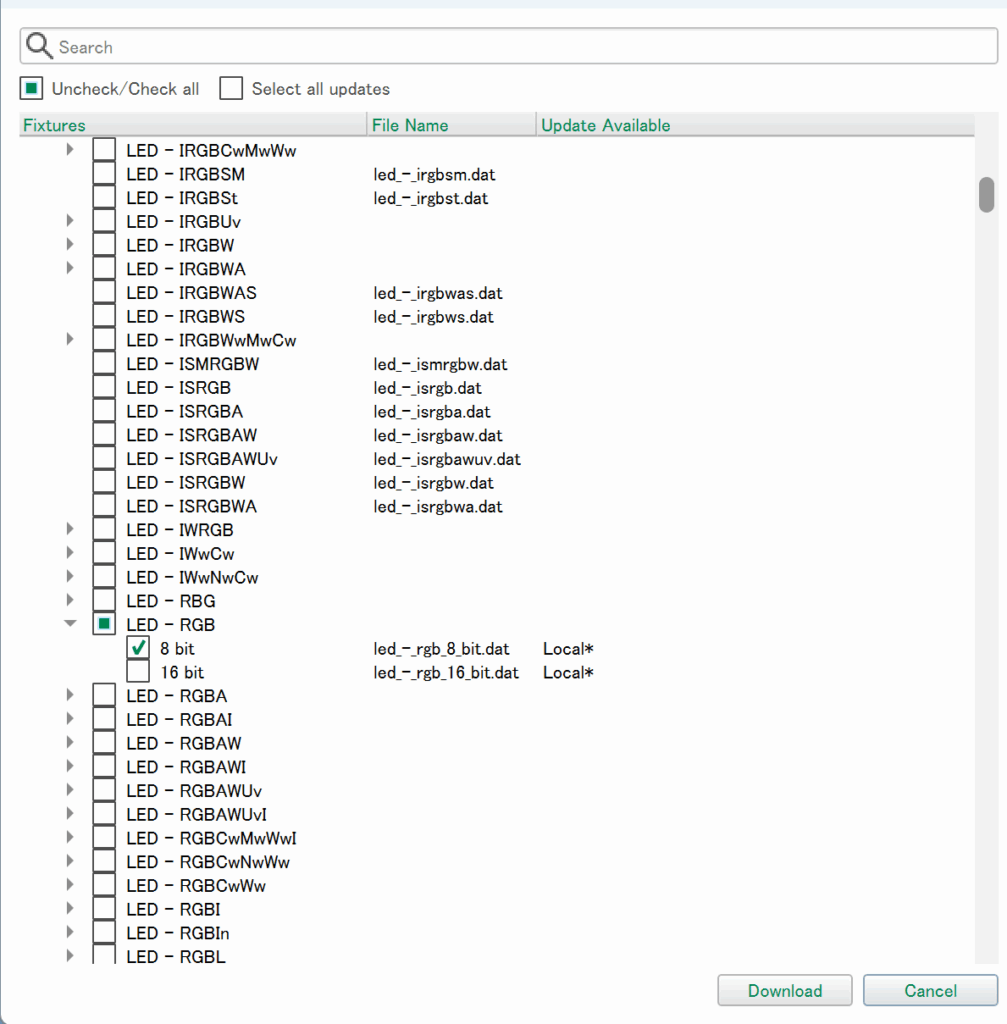Viewport: 1007px width, 1024px height.
Task: Expand LED - RGBI tree node
Action: (70, 909)
